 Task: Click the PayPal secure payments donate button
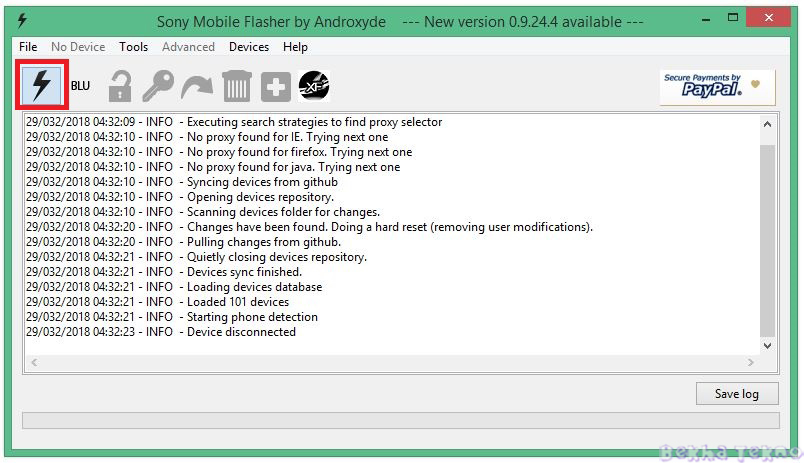tap(717, 87)
